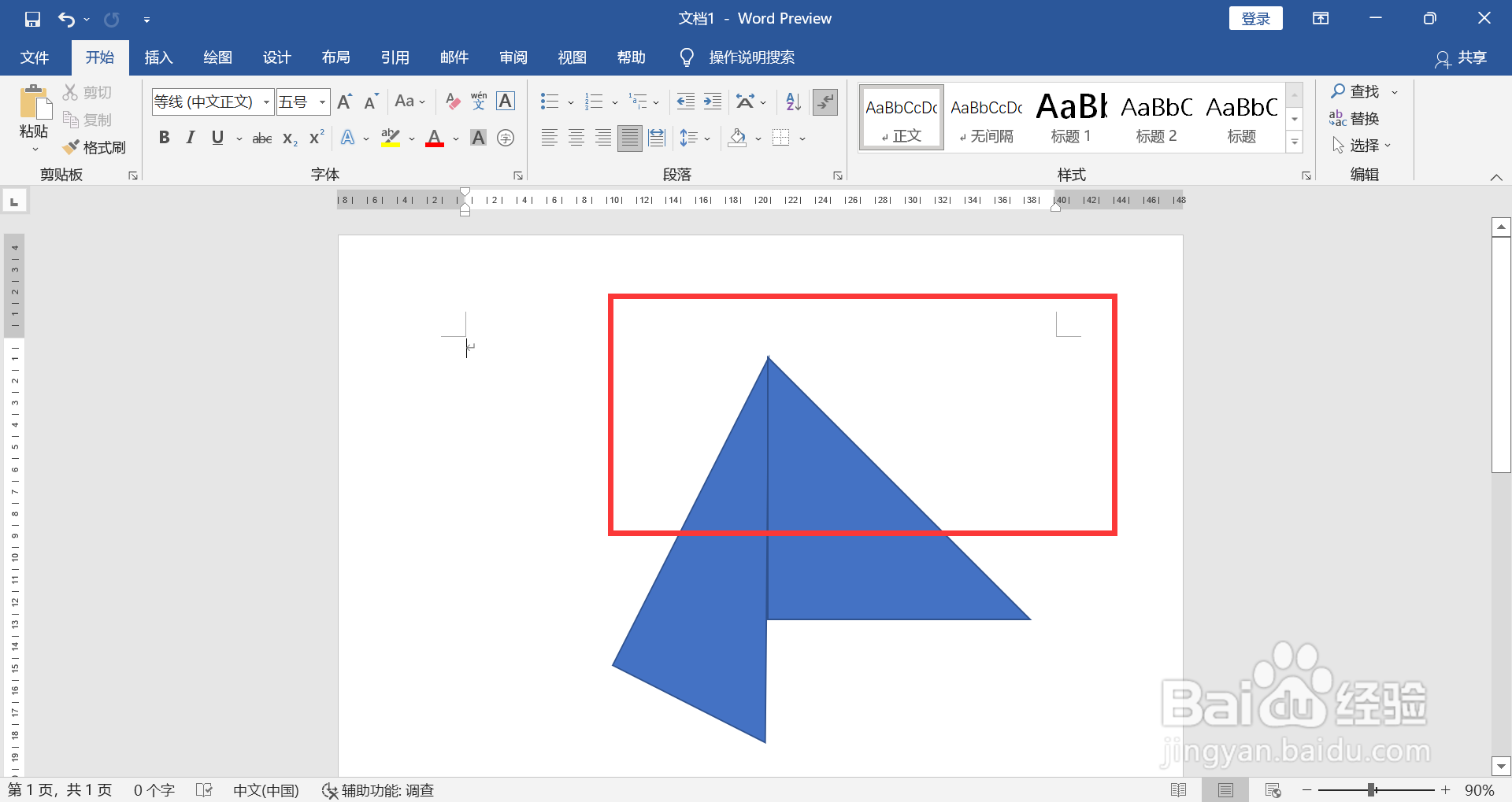Image resolution: width=1512 pixels, height=802 pixels.
Task: Open the numbering list dropdown arrow
Action: coord(615,102)
